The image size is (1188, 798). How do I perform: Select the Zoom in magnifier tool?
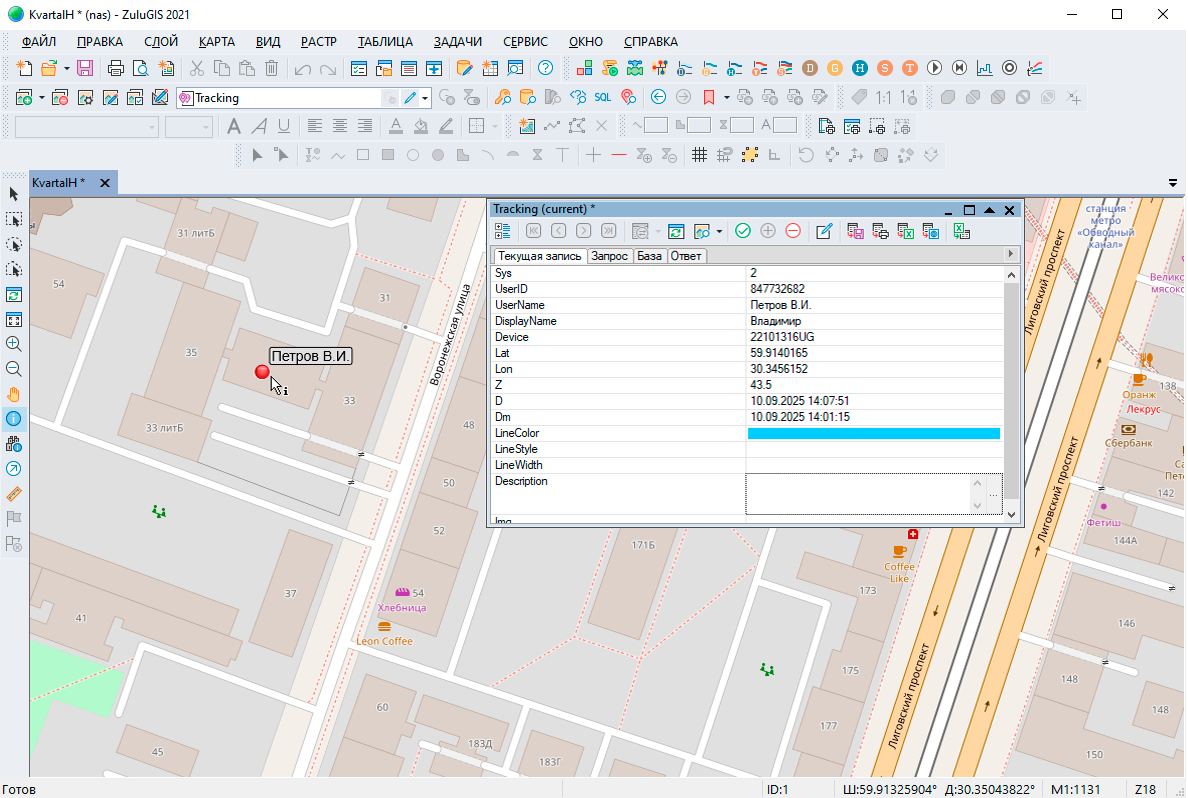(x=14, y=343)
